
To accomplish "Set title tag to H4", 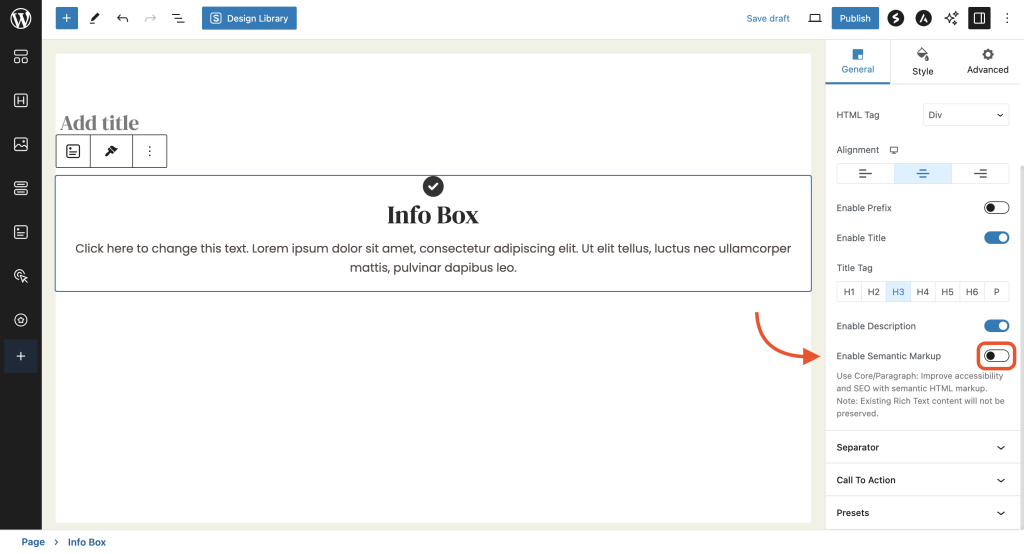I will pyautogui.click(x=923, y=292).
